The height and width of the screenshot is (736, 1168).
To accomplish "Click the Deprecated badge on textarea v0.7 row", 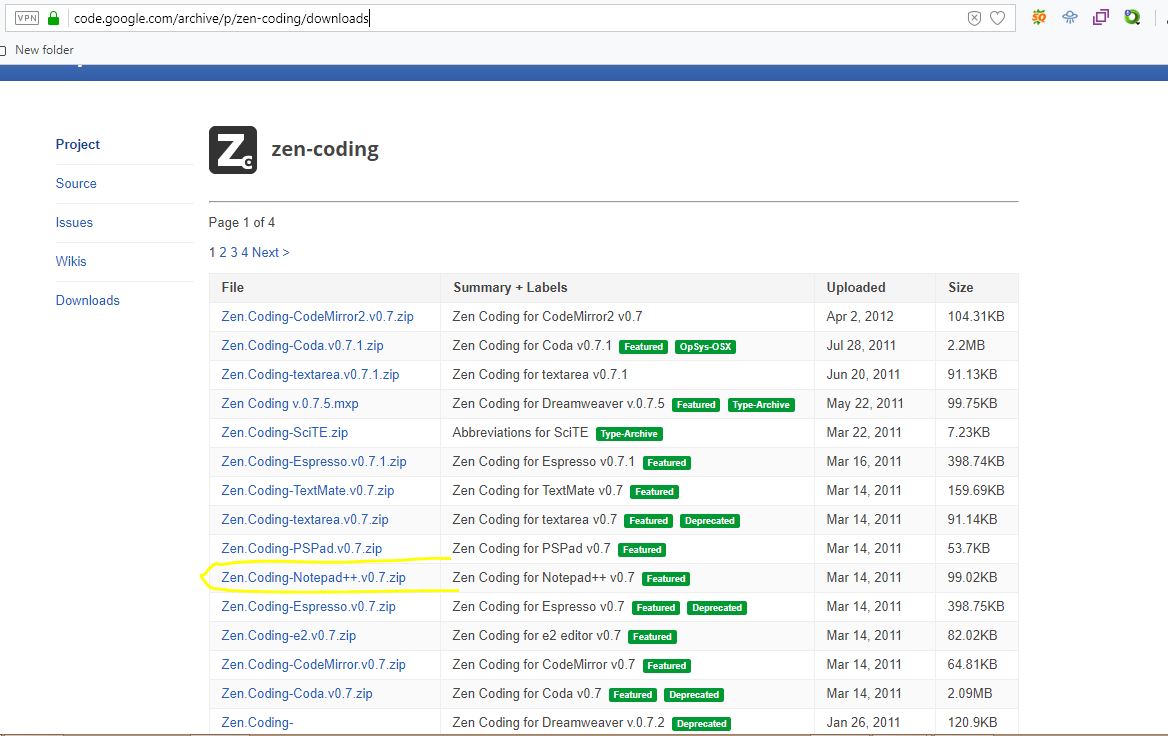I will pos(710,520).
